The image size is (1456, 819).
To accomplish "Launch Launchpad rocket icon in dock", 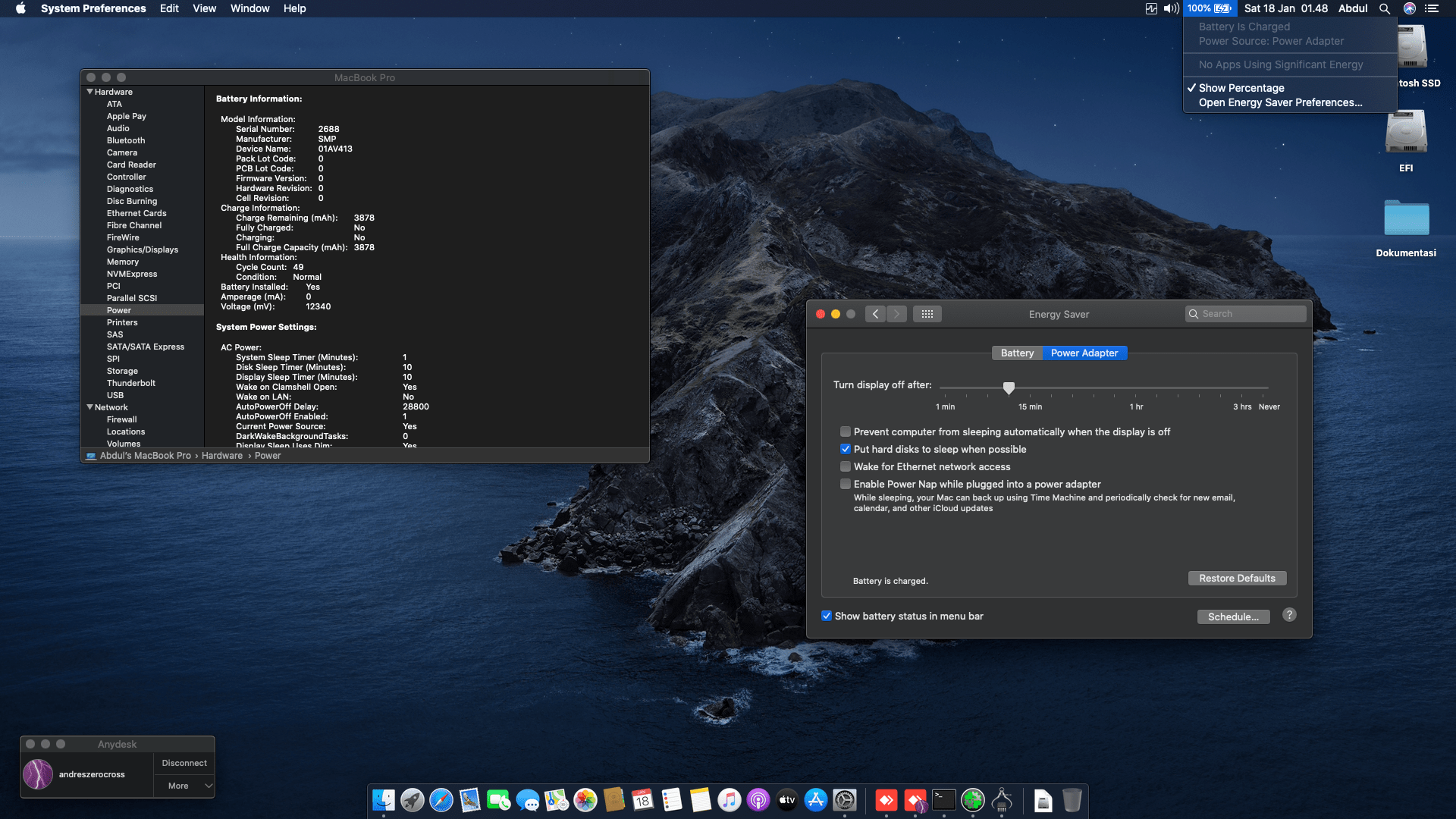I will (x=413, y=800).
